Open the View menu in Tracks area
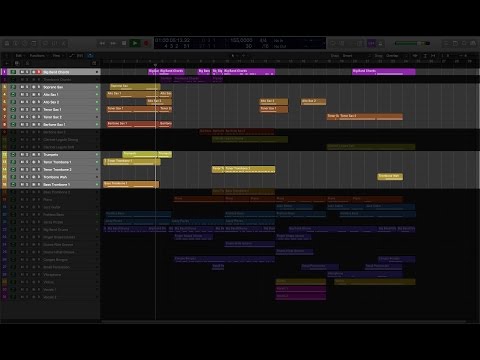This screenshot has width=480, height=360. coord(57,56)
